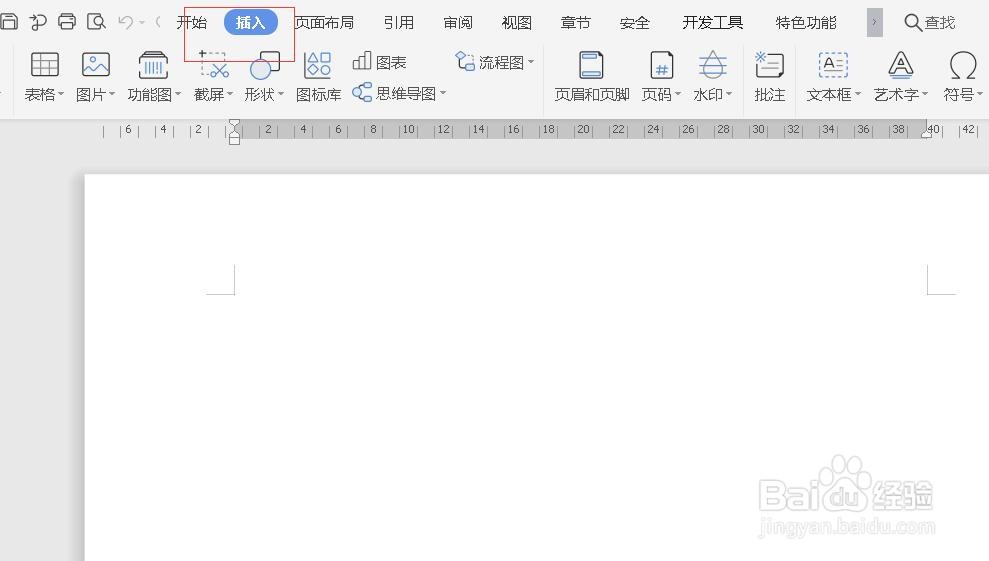Click the 页码 page number icon

click(x=661, y=65)
